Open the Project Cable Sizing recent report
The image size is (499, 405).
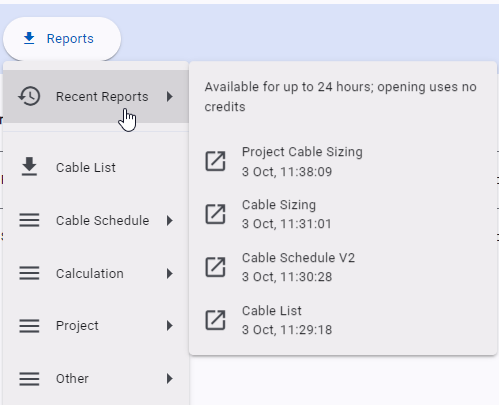tap(343, 161)
